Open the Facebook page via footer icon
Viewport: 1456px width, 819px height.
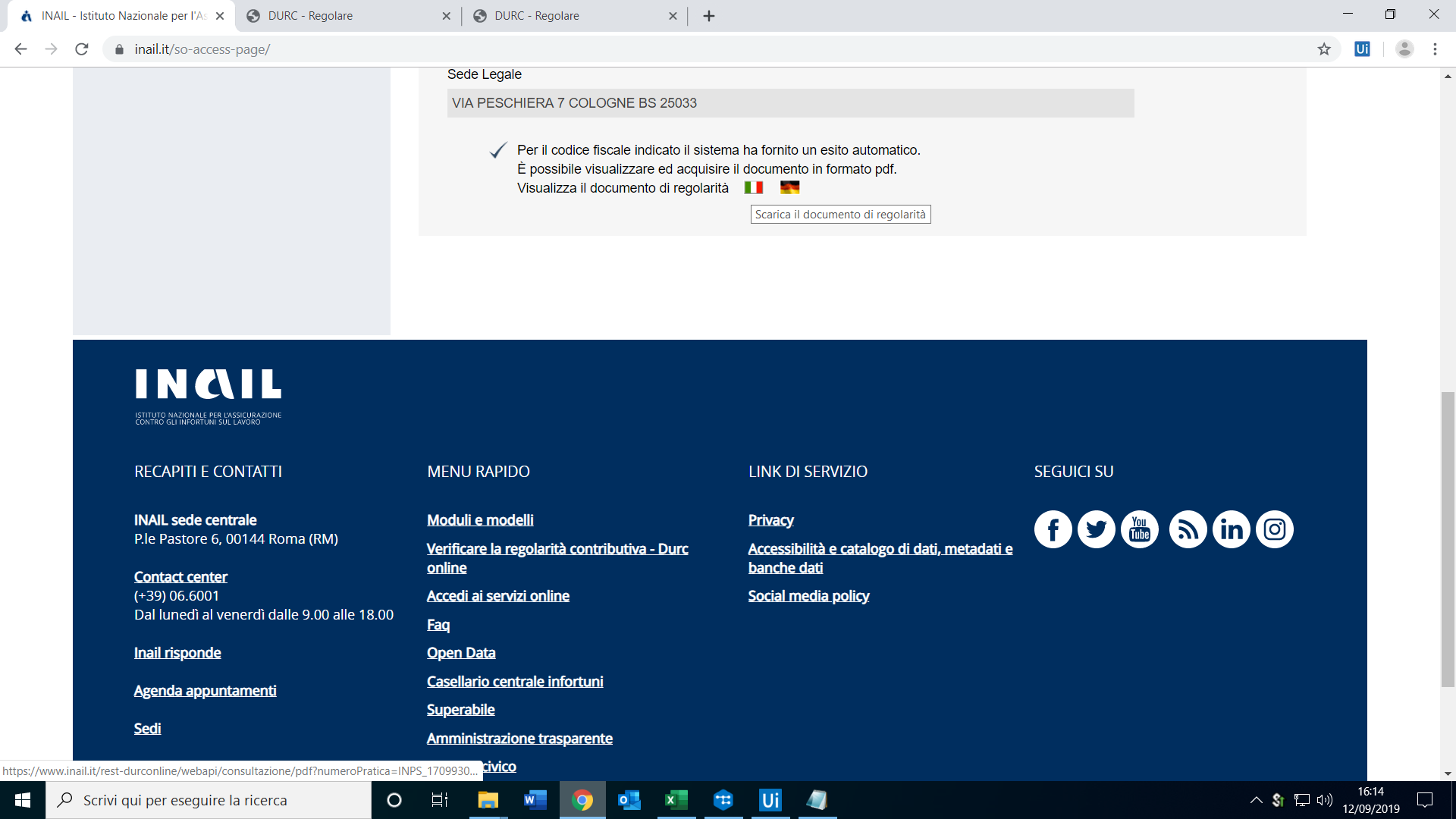coord(1053,529)
